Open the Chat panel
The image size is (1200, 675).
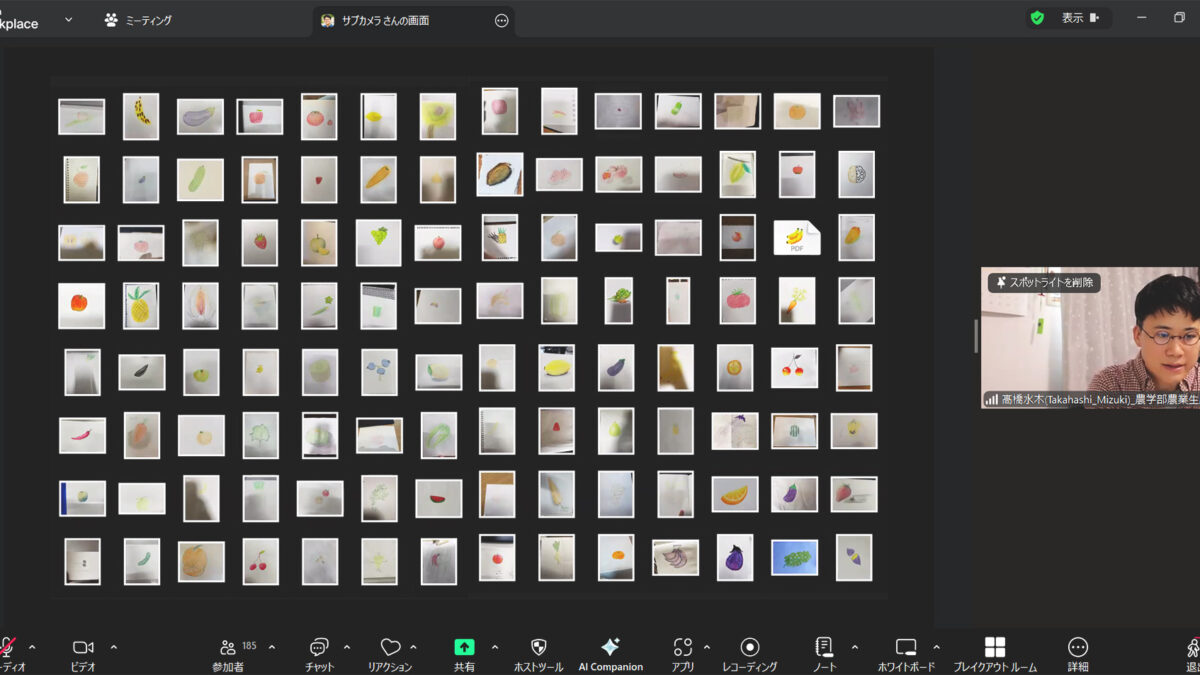[319, 647]
